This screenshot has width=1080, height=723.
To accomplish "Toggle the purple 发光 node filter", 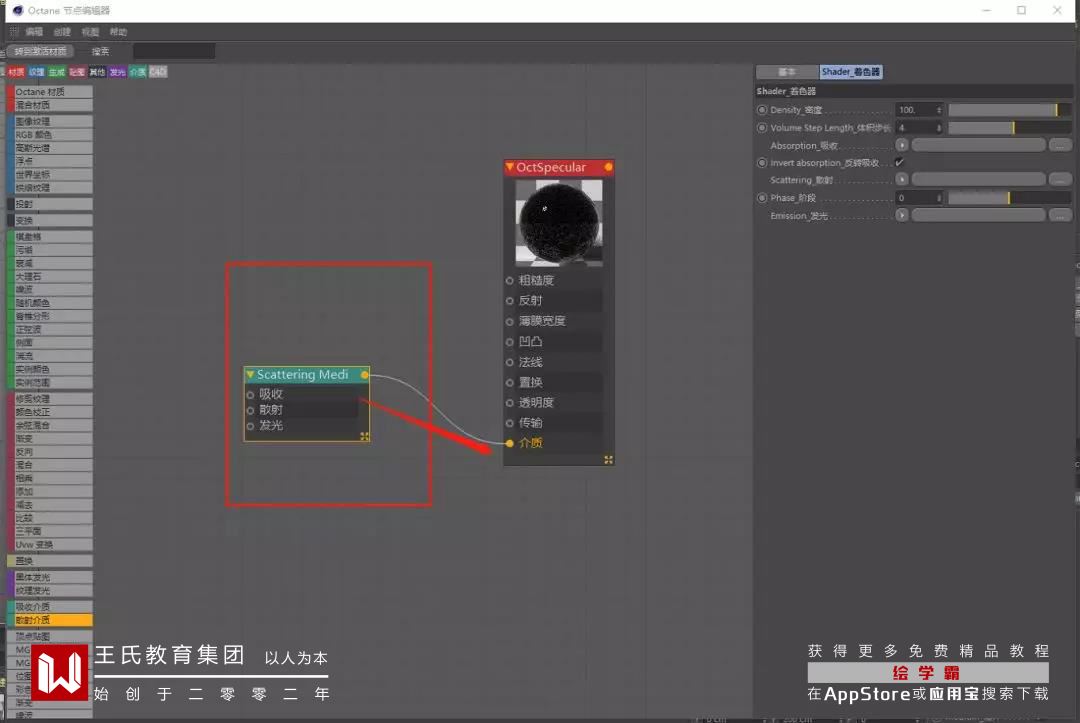I will coord(118,72).
